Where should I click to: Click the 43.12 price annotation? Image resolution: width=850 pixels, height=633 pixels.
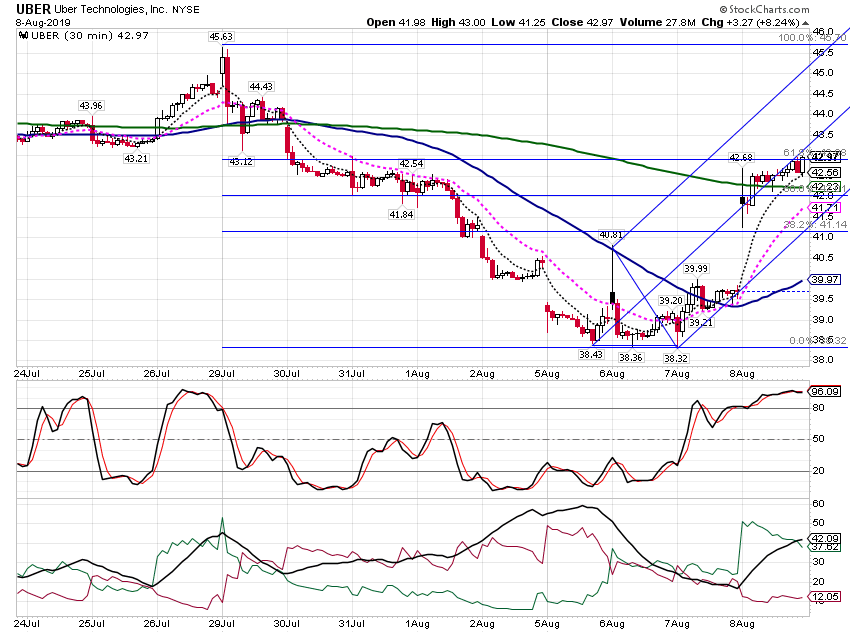241,162
